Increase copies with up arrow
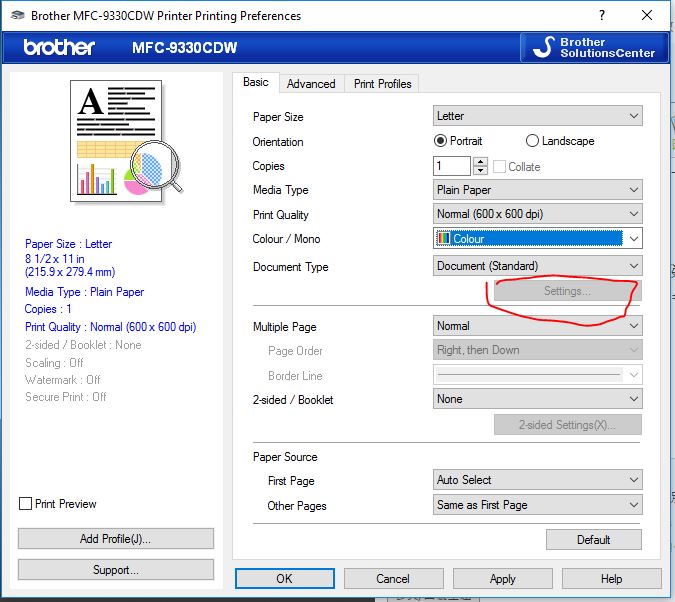Screen dimensions: 675x602 coord(480,162)
